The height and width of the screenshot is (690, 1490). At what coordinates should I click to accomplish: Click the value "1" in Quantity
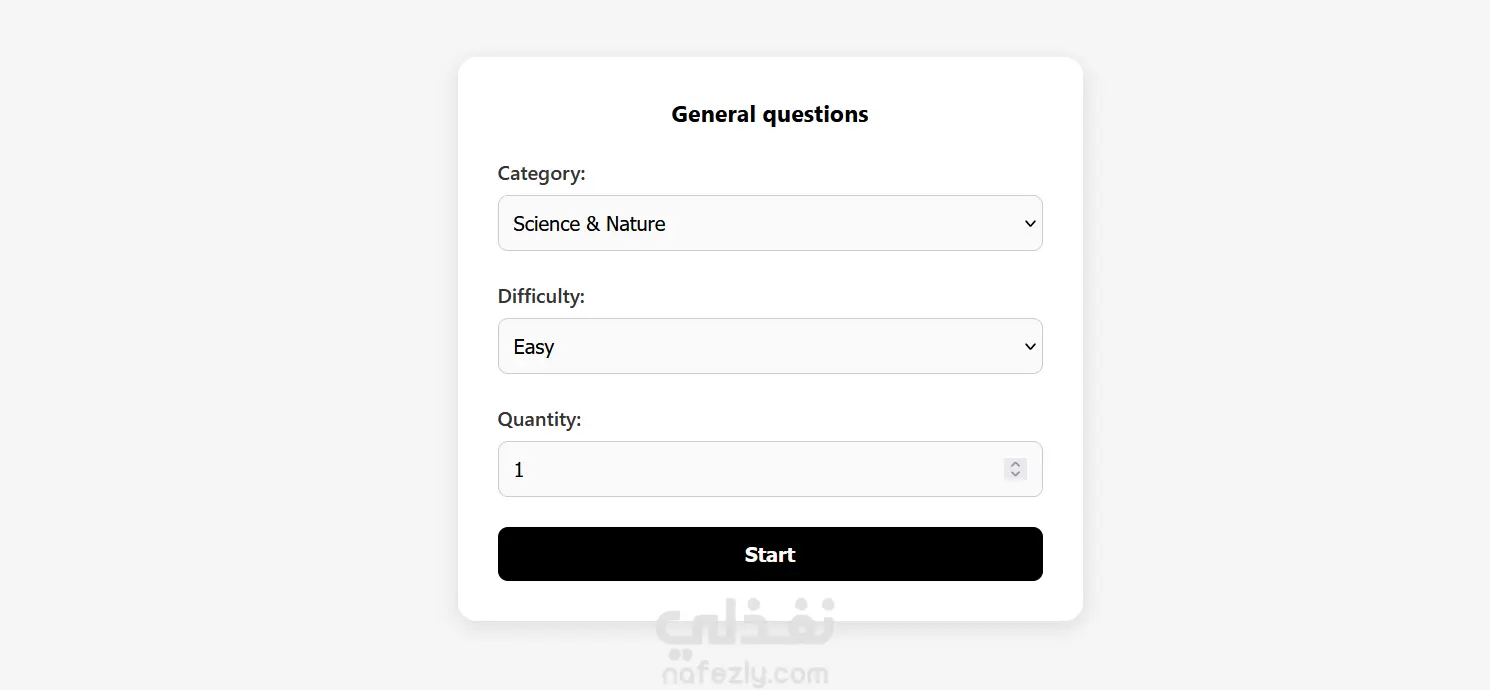tap(519, 470)
